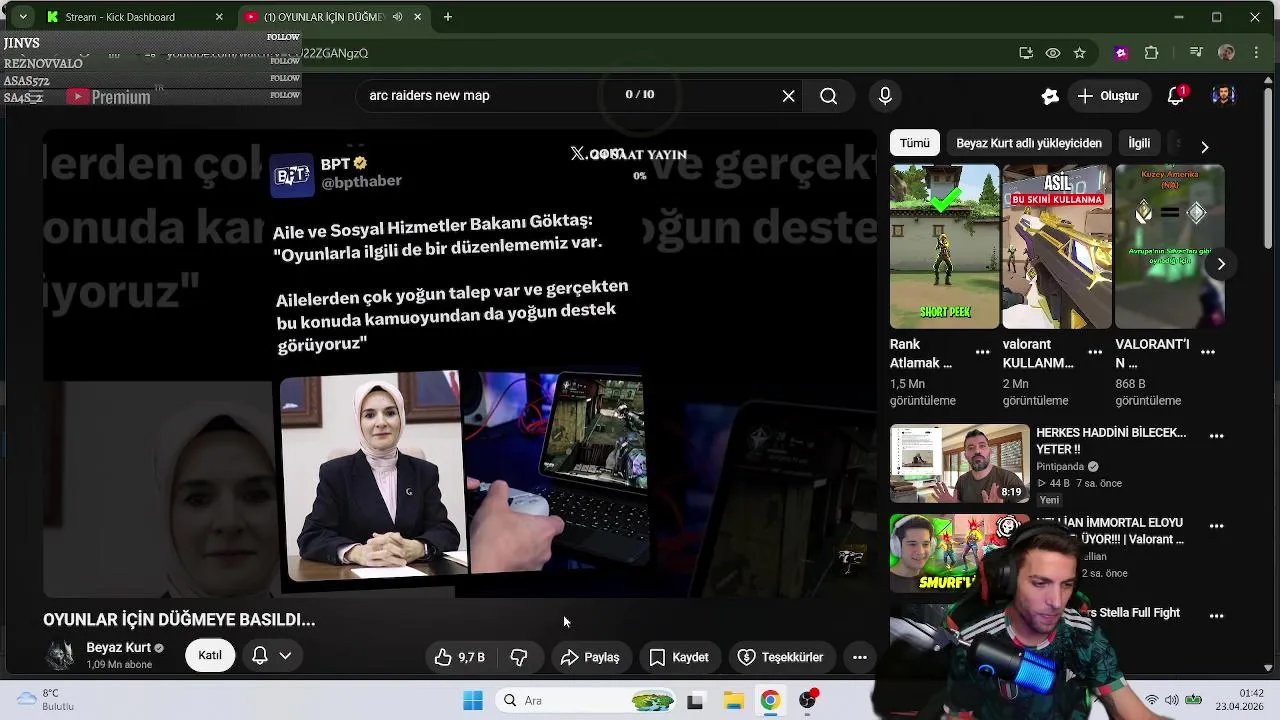The width and height of the screenshot is (1280, 720).
Task: Go to YouTube home via Premium logo
Action: (109, 97)
